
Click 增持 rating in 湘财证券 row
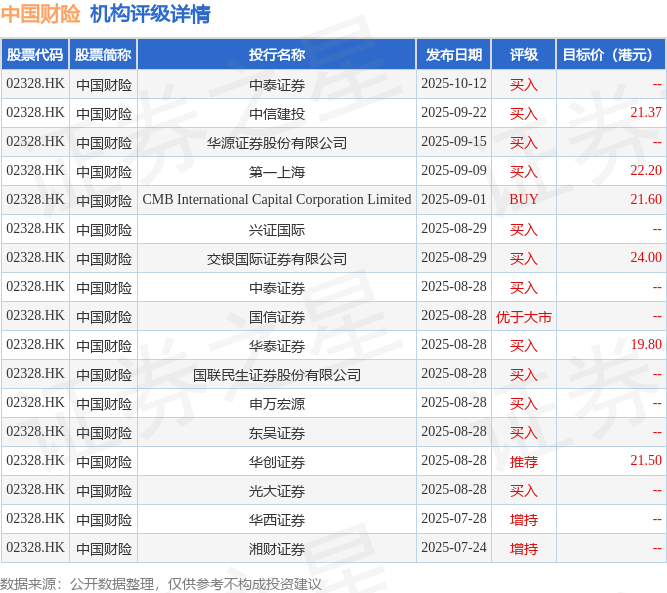524,548
